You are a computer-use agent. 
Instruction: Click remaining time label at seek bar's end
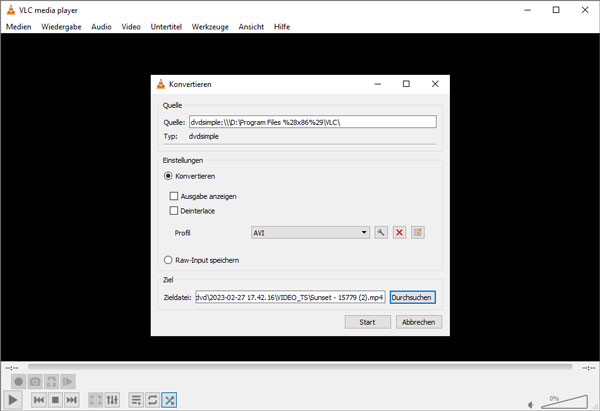coord(589,368)
